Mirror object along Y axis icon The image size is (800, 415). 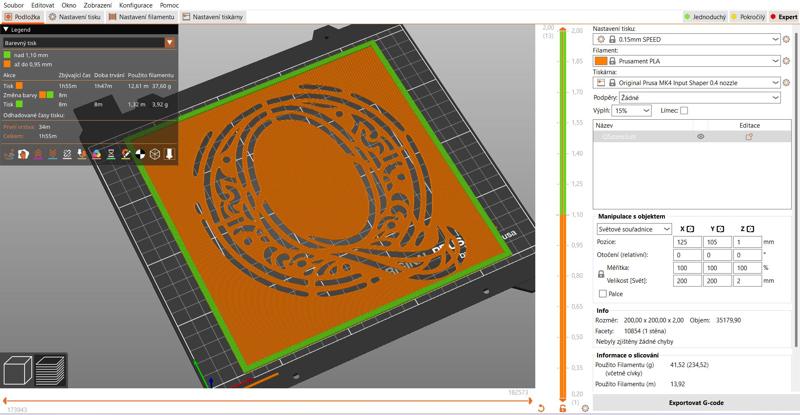(720, 229)
